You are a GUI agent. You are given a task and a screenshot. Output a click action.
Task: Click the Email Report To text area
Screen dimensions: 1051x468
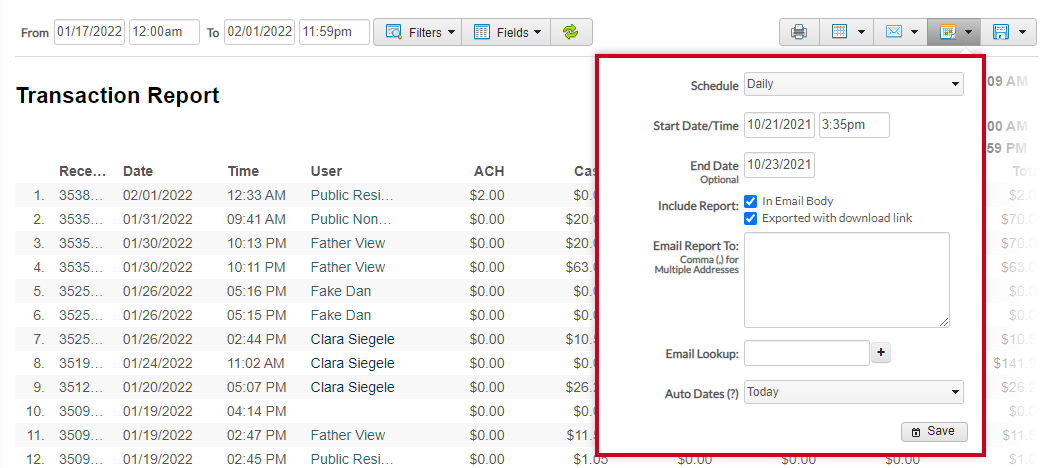[847, 280]
